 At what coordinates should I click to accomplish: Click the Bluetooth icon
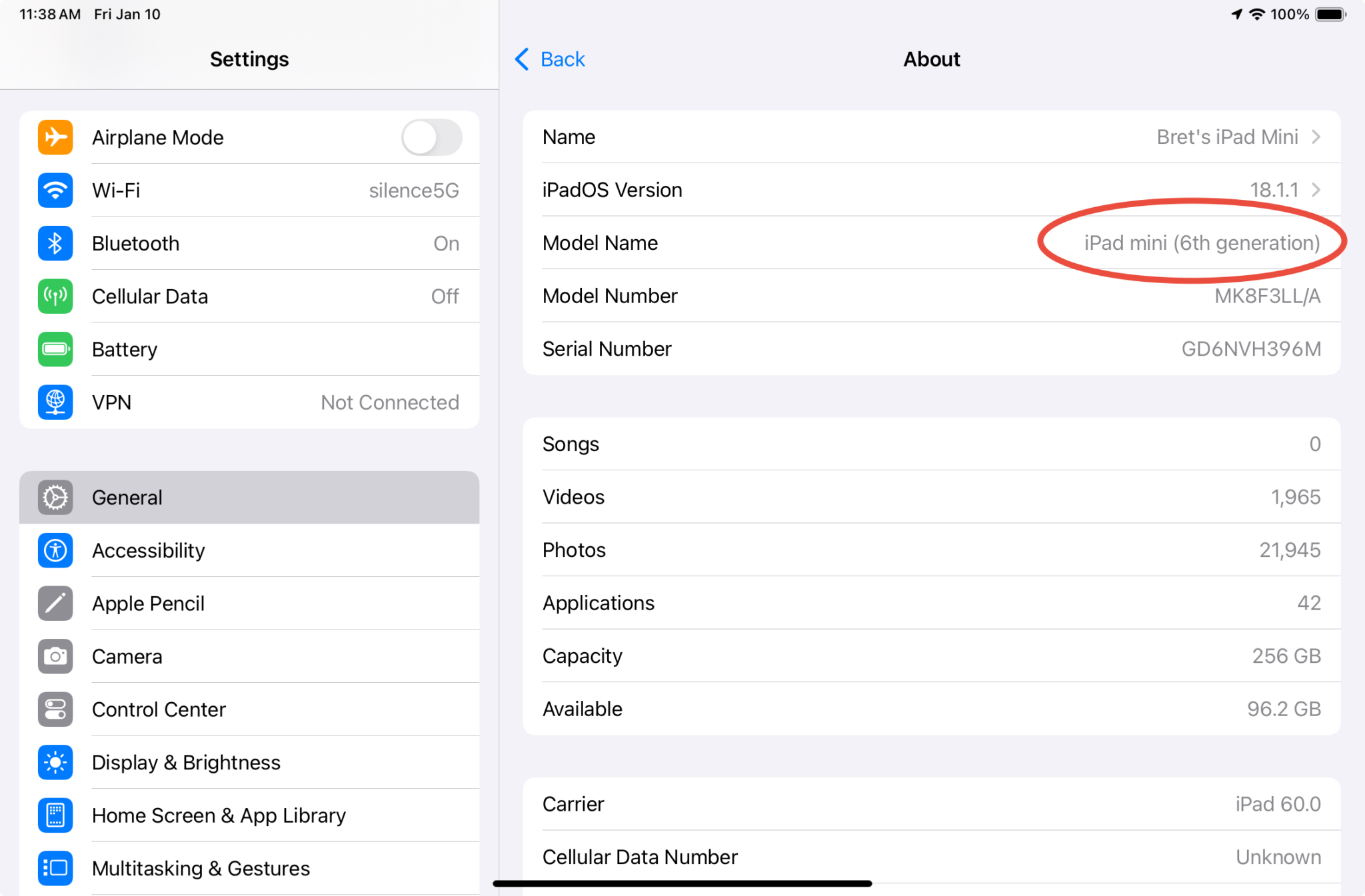pyautogui.click(x=55, y=243)
